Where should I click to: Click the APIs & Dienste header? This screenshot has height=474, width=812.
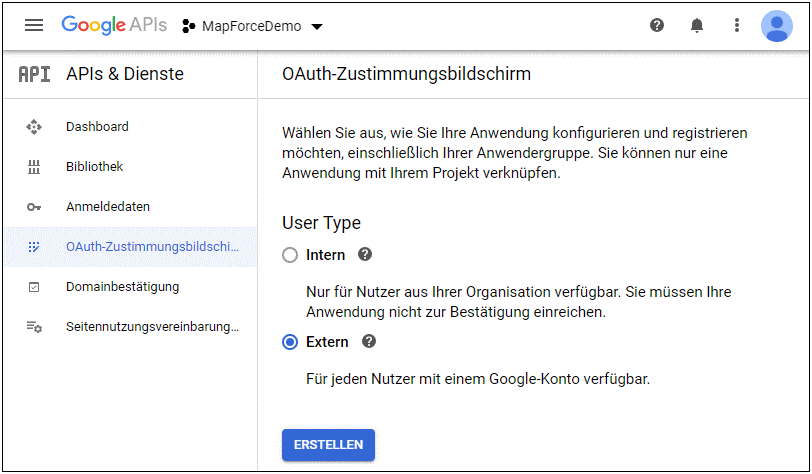click(x=125, y=74)
